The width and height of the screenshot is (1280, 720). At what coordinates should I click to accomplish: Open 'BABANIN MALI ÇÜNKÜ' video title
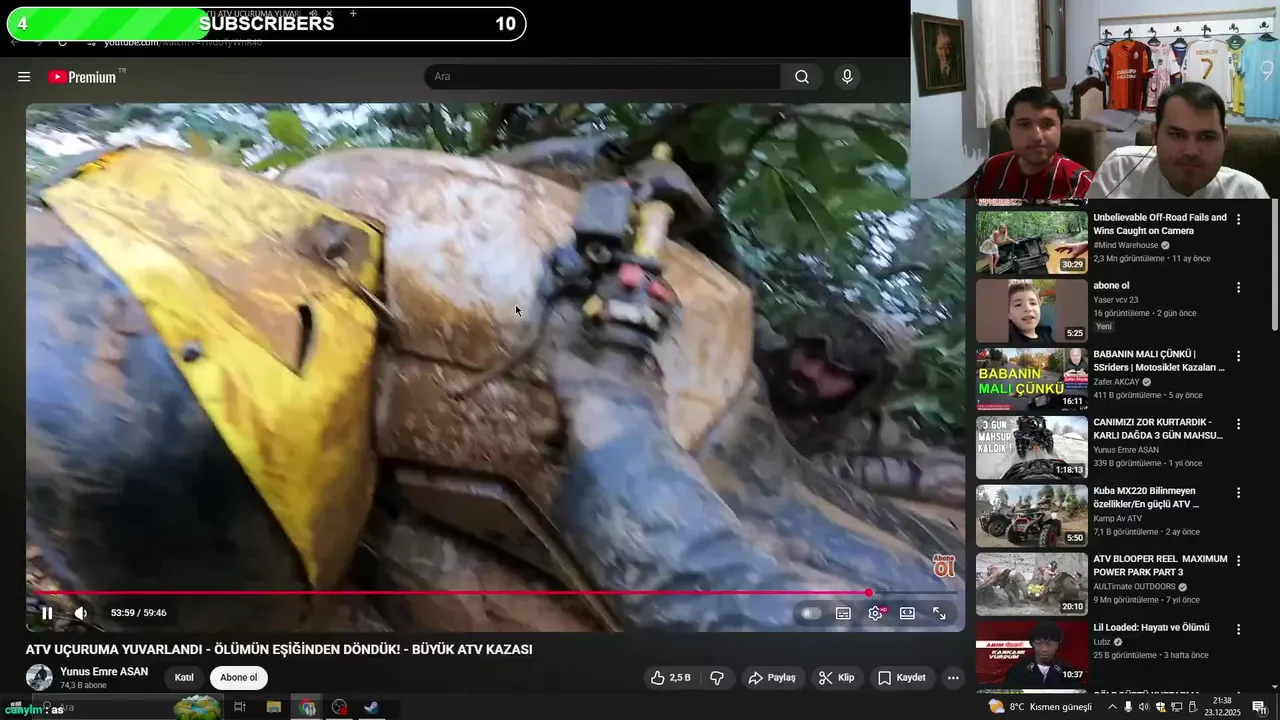pyautogui.click(x=1158, y=360)
